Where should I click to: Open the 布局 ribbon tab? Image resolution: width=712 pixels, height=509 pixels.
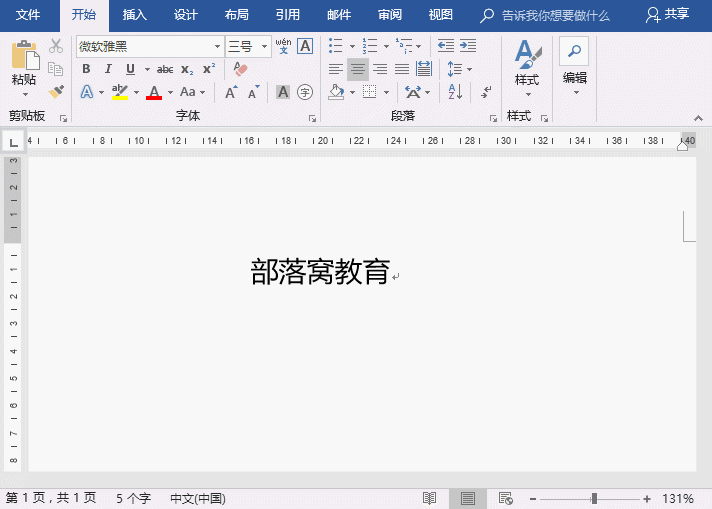coord(237,15)
